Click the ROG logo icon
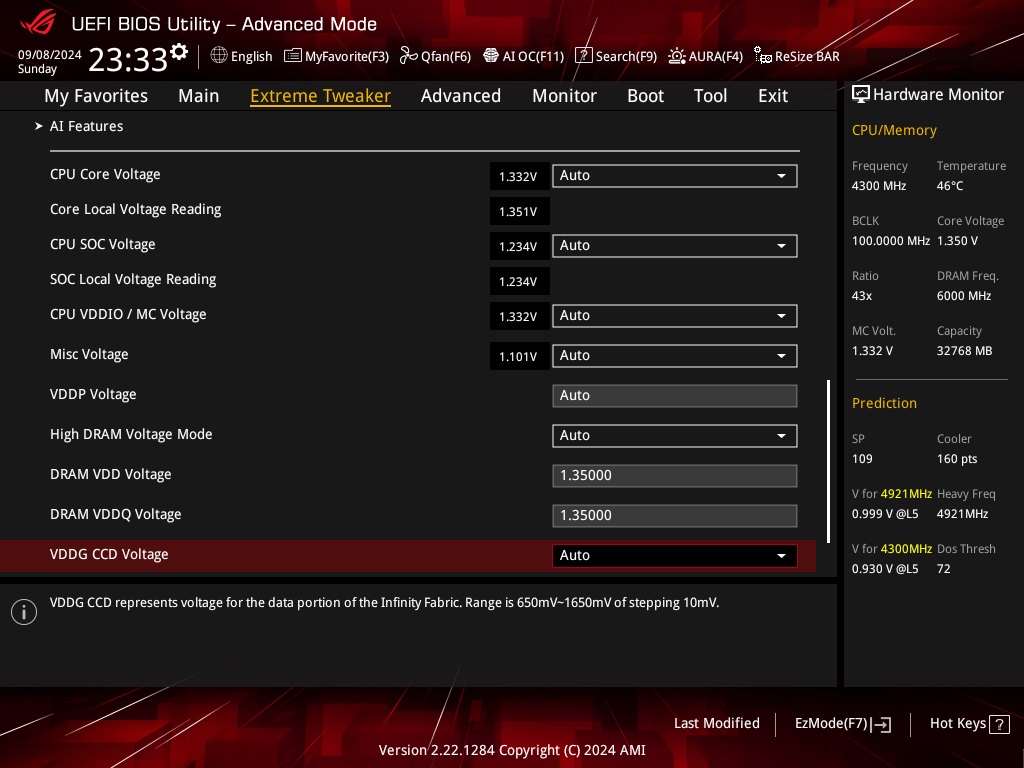The height and width of the screenshot is (768, 1024). pos(37,24)
